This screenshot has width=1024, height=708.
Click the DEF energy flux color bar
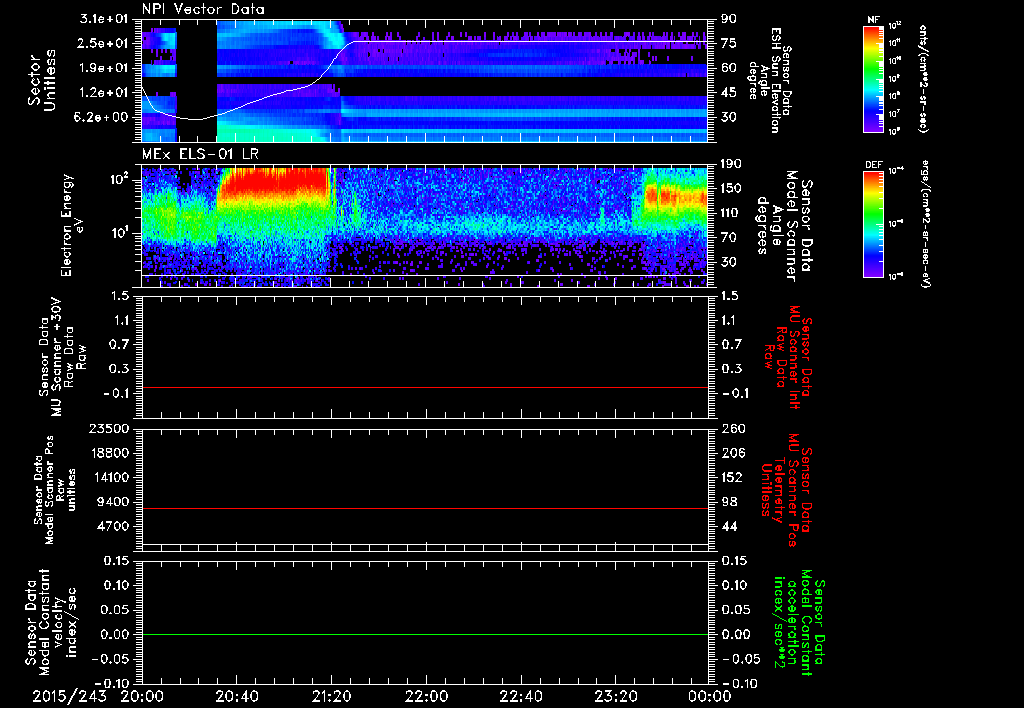(x=873, y=224)
